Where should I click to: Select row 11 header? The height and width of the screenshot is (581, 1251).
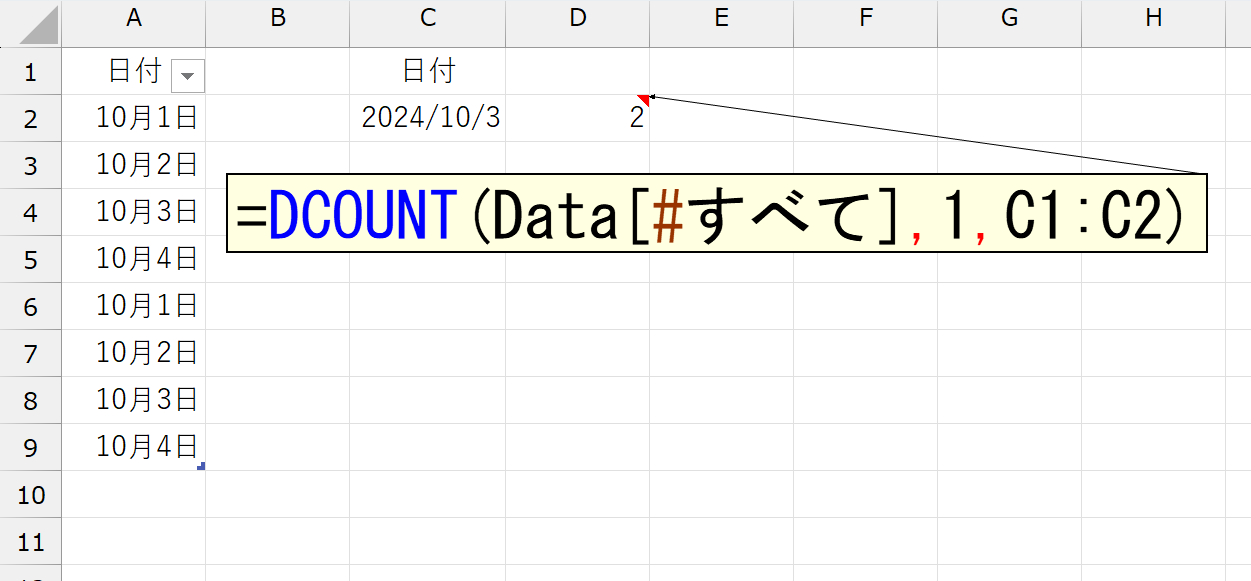click(x=30, y=541)
